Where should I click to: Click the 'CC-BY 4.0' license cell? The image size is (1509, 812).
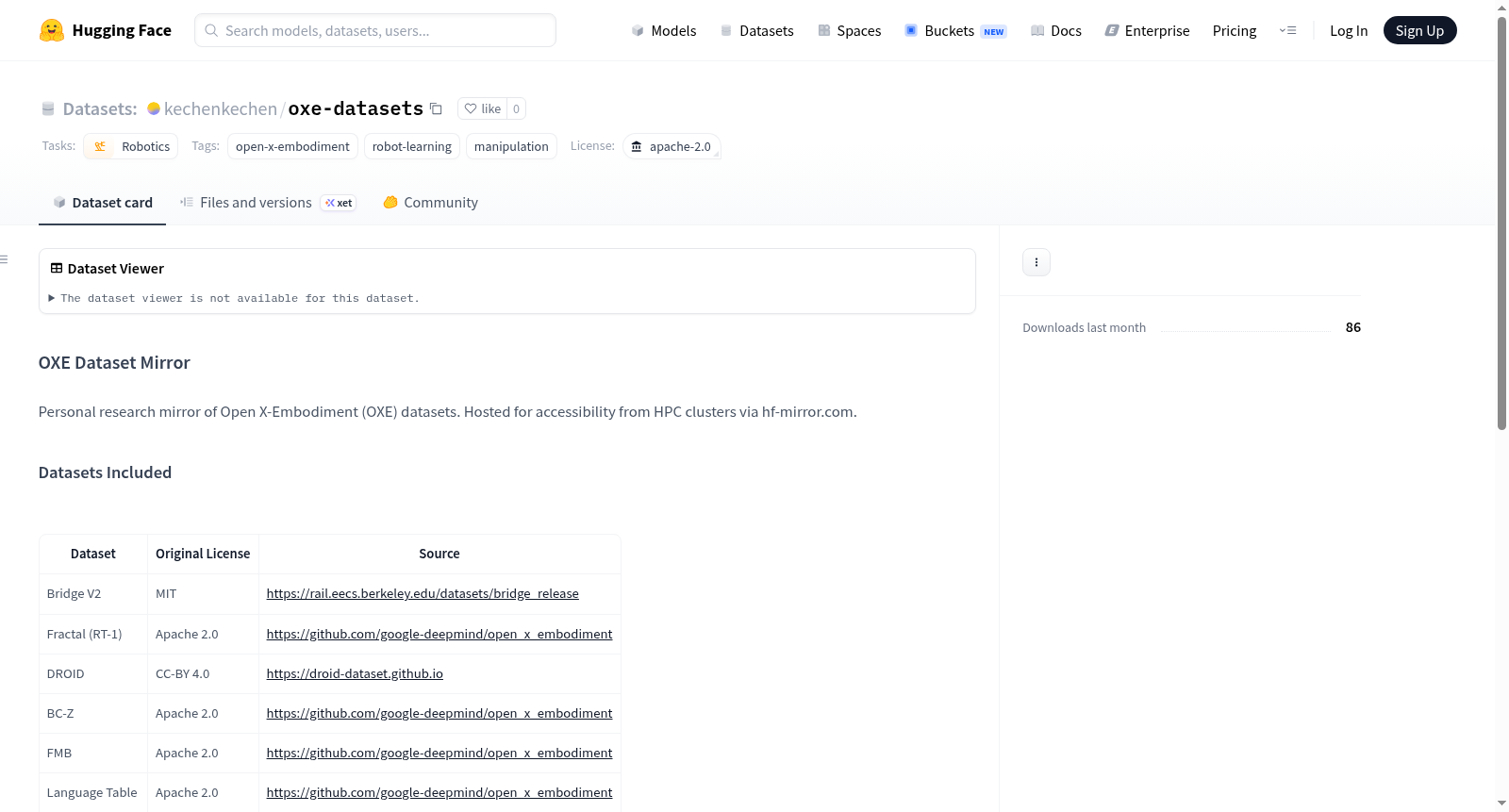point(203,673)
